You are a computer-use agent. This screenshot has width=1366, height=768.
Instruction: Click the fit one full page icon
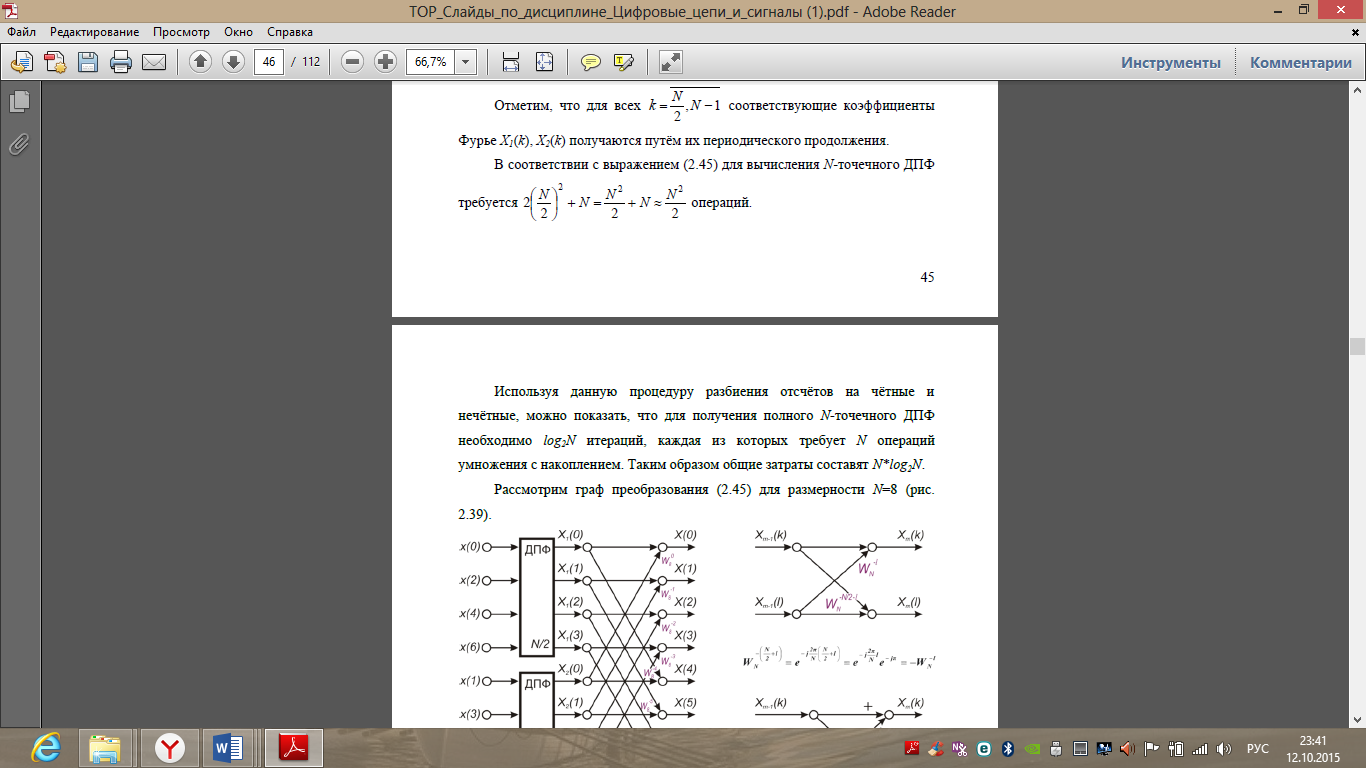pyautogui.click(x=544, y=62)
